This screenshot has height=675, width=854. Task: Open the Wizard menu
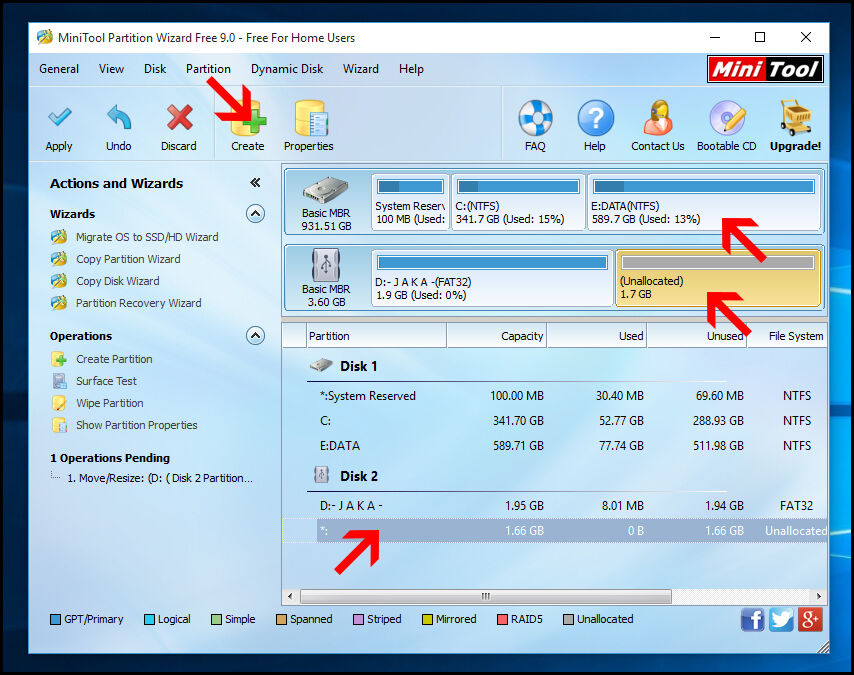(361, 69)
